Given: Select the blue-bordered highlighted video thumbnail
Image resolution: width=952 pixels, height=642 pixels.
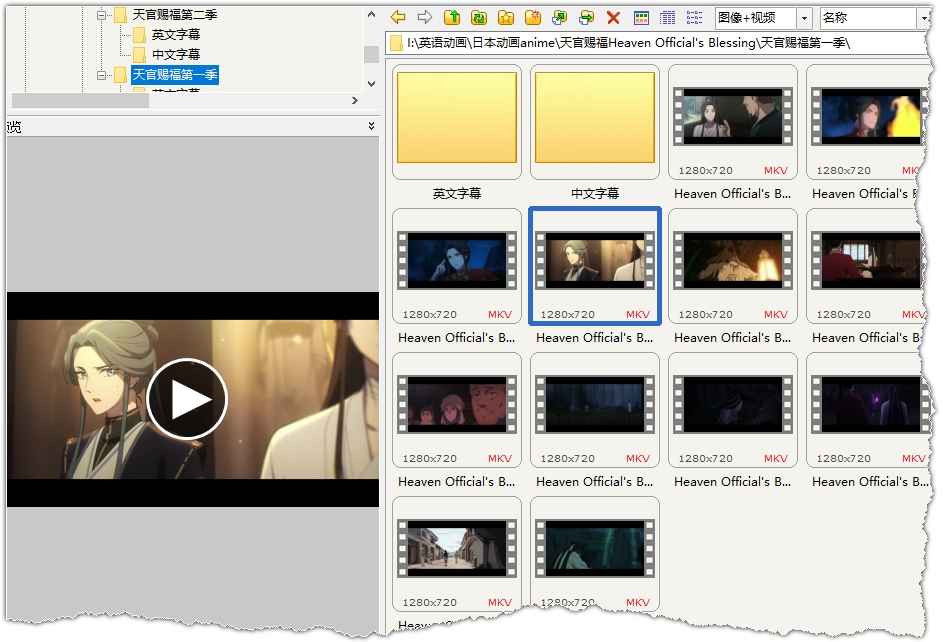Looking at the screenshot, I should pyautogui.click(x=595, y=266).
